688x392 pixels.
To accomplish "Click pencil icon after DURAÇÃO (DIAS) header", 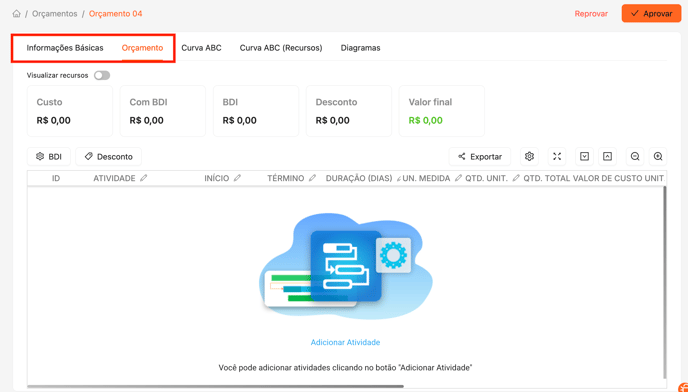I will coord(399,179).
